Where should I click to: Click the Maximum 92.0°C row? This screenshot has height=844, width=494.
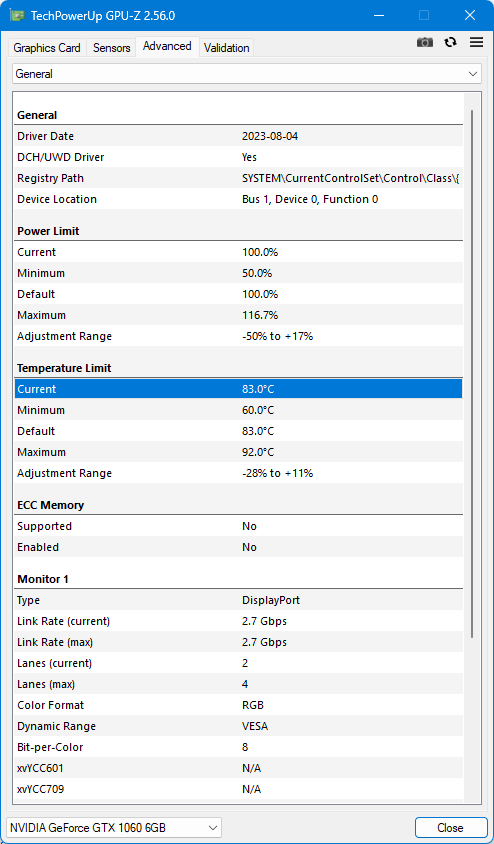pyautogui.click(x=238, y=452)
